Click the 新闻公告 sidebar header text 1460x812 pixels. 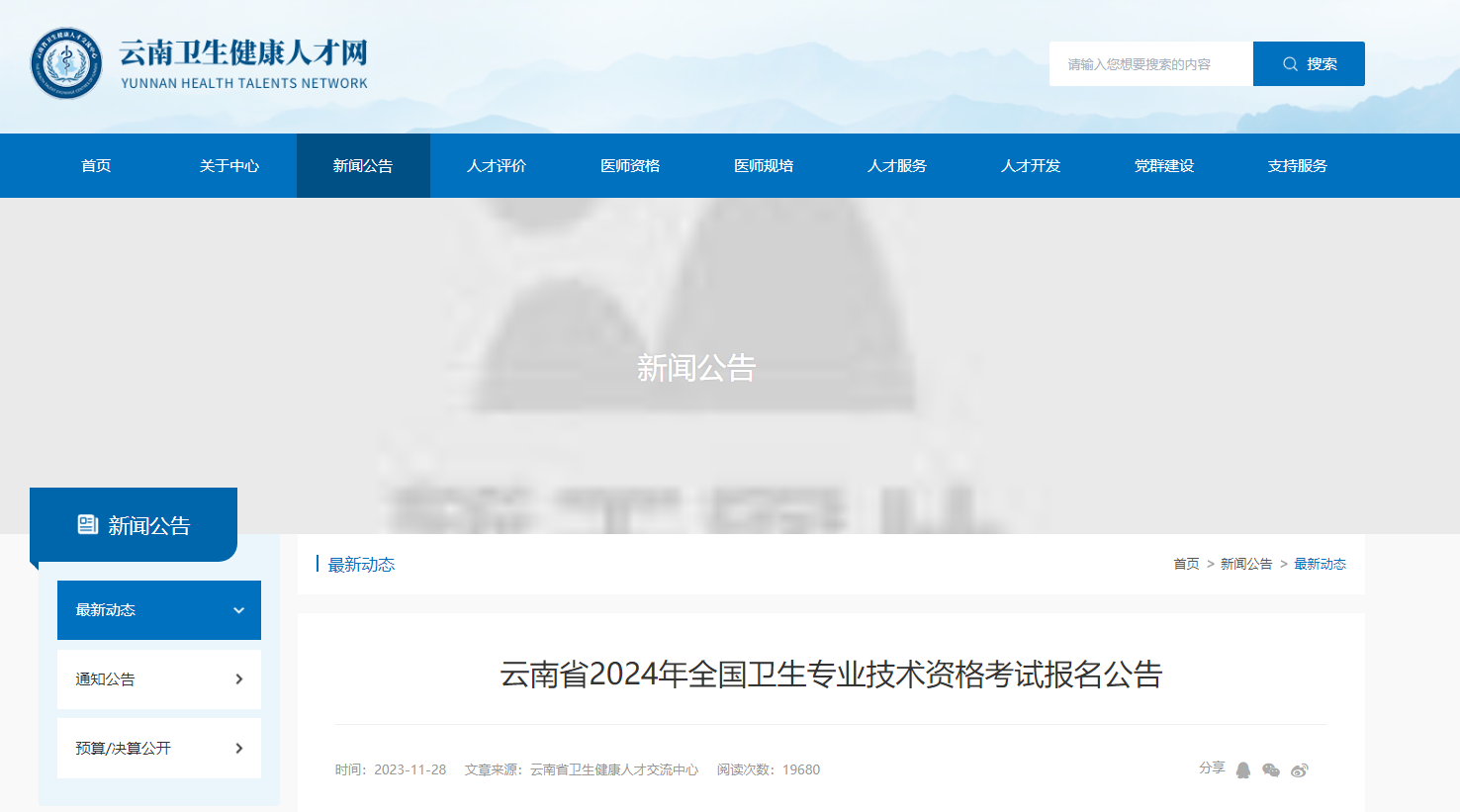click(x=149, y=525)
